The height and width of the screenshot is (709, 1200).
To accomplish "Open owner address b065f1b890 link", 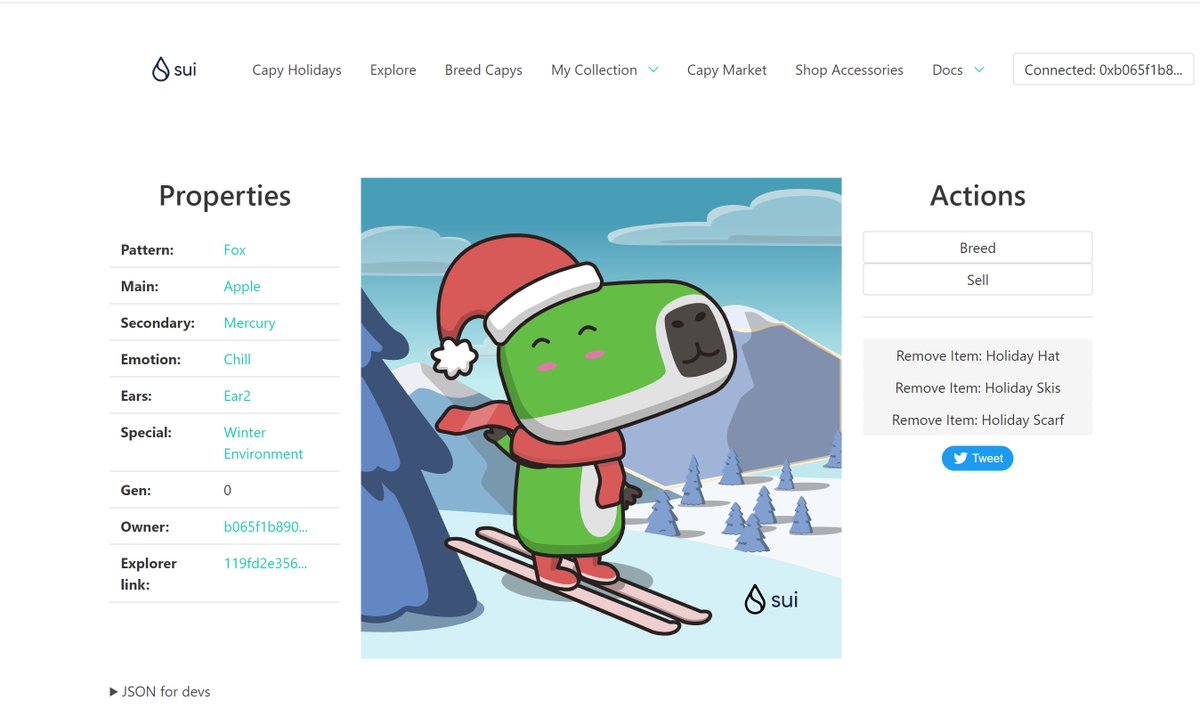I will 266,527.
